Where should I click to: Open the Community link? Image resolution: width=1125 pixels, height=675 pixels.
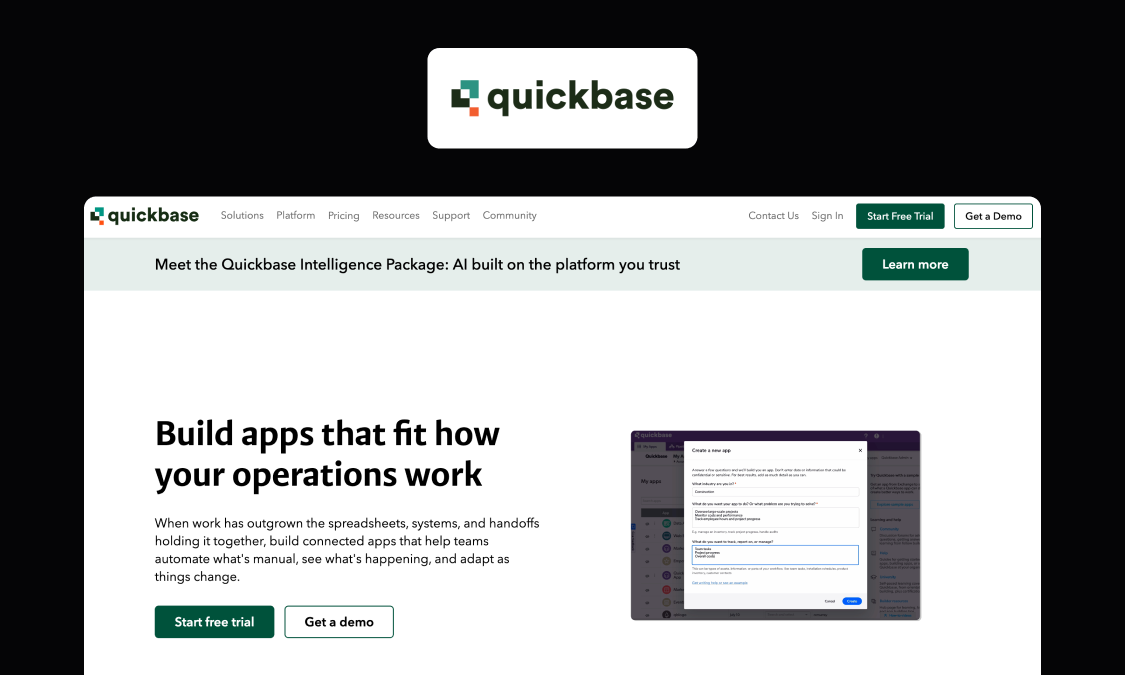click(x=509, y=215)
